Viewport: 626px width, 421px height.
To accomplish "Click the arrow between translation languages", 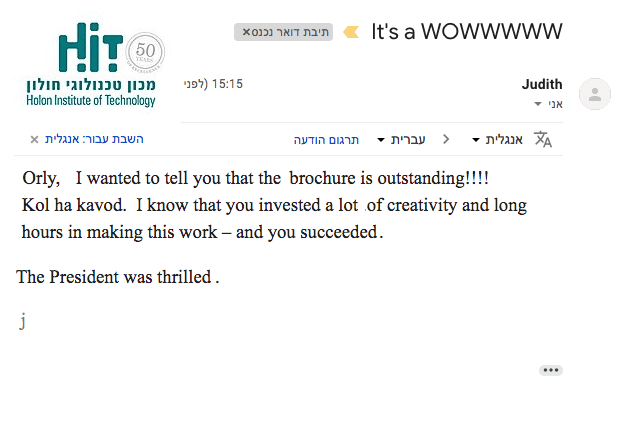I will click(x=446, y=139).
